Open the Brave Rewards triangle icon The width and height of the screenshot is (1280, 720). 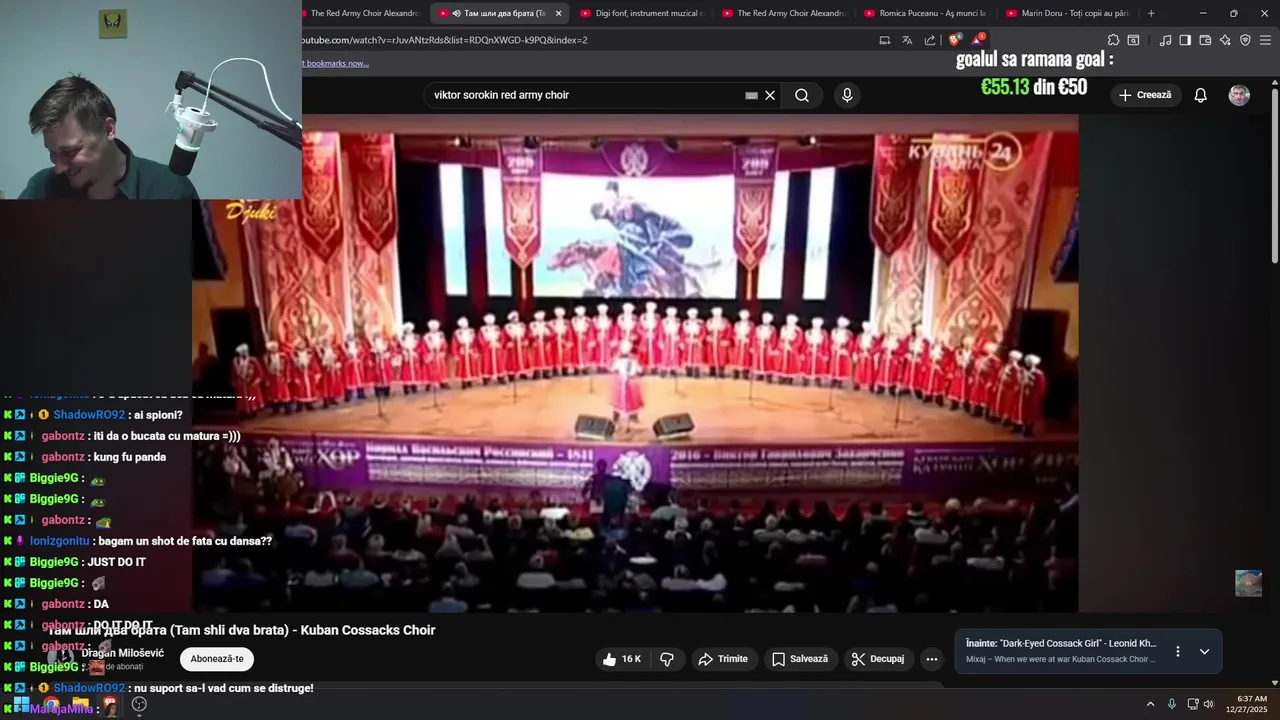pos(978,40)
